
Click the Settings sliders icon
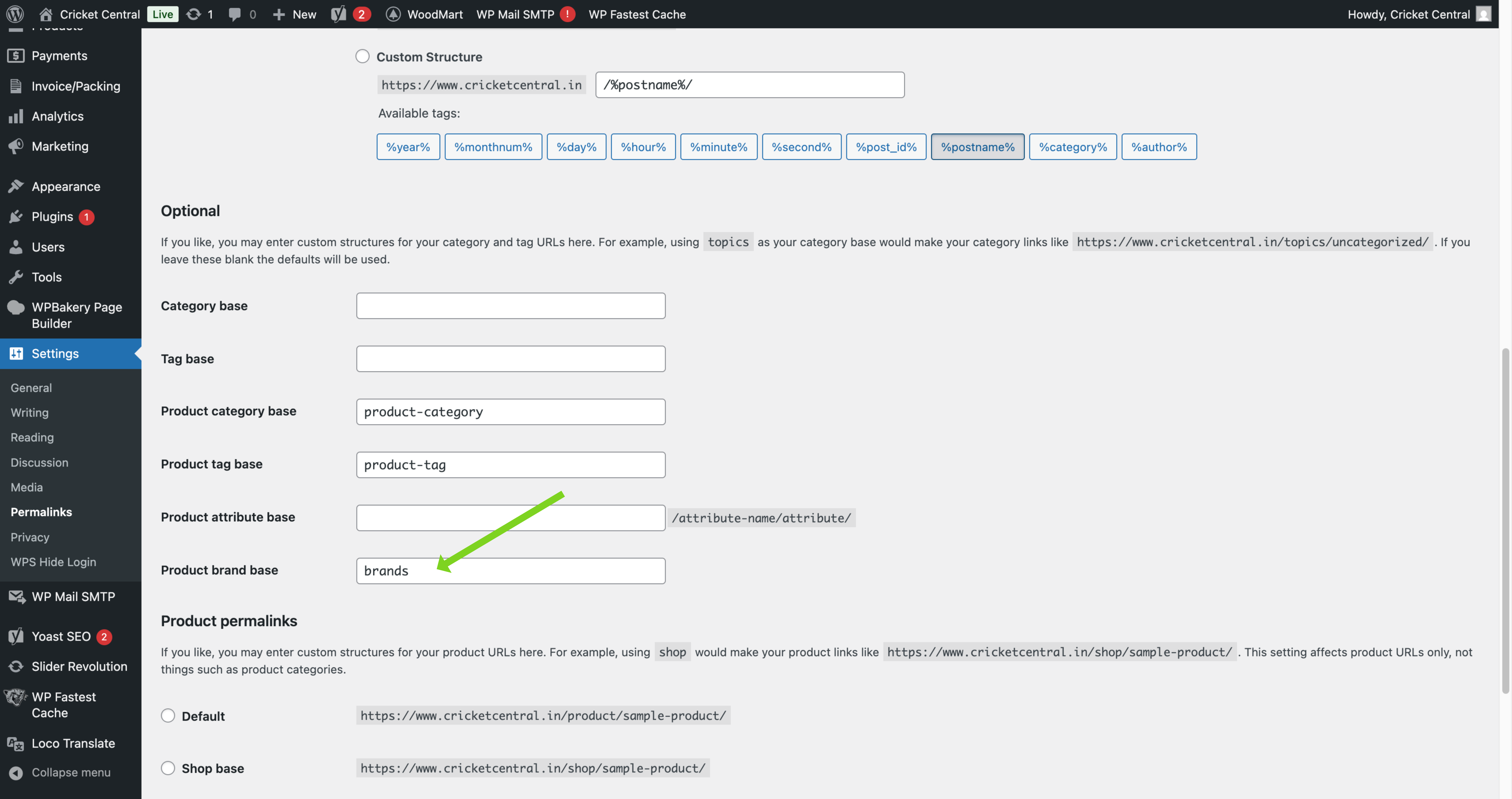click(16, 354)
